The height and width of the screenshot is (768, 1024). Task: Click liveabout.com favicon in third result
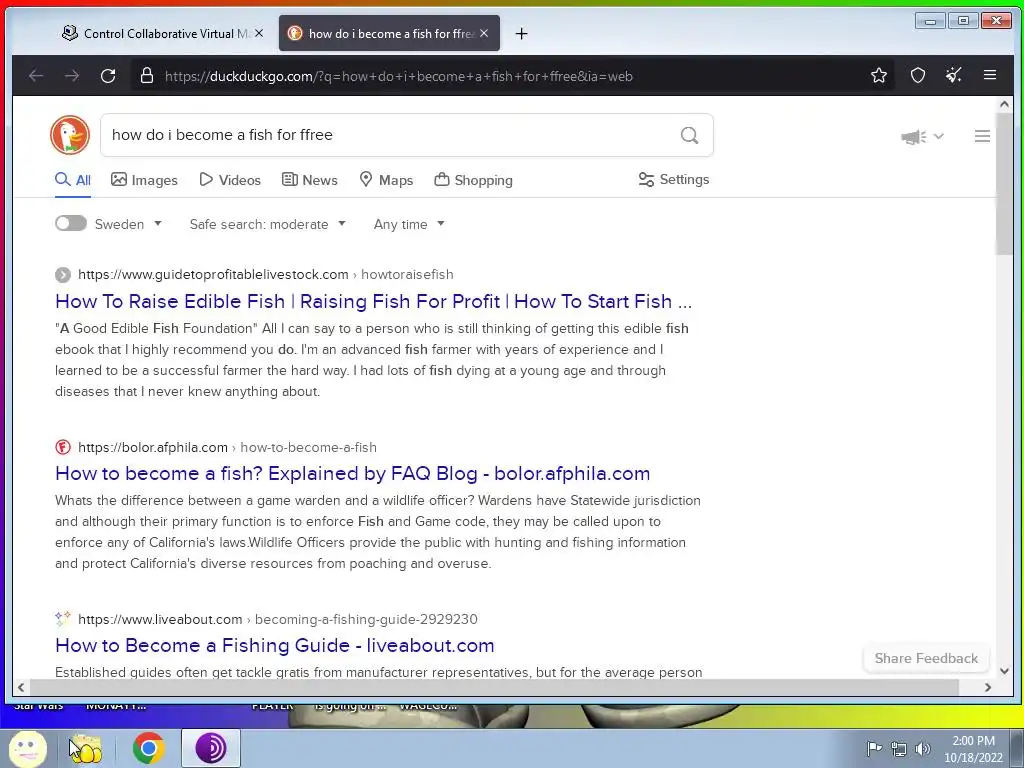(63, 618)
